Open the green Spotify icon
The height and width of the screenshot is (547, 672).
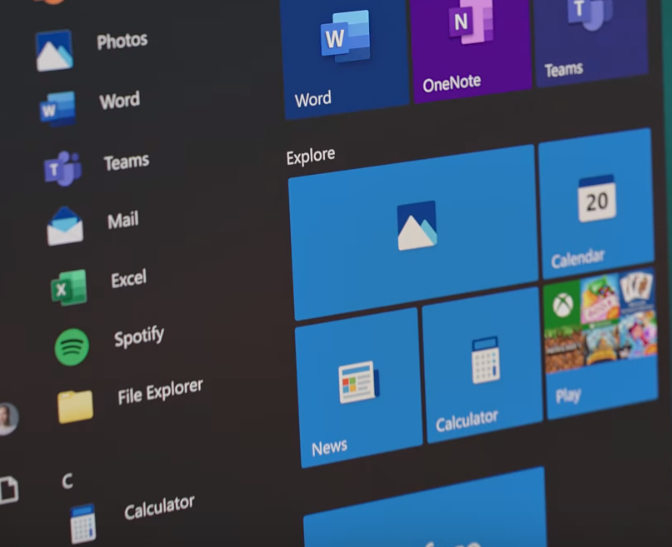[72, 347]
